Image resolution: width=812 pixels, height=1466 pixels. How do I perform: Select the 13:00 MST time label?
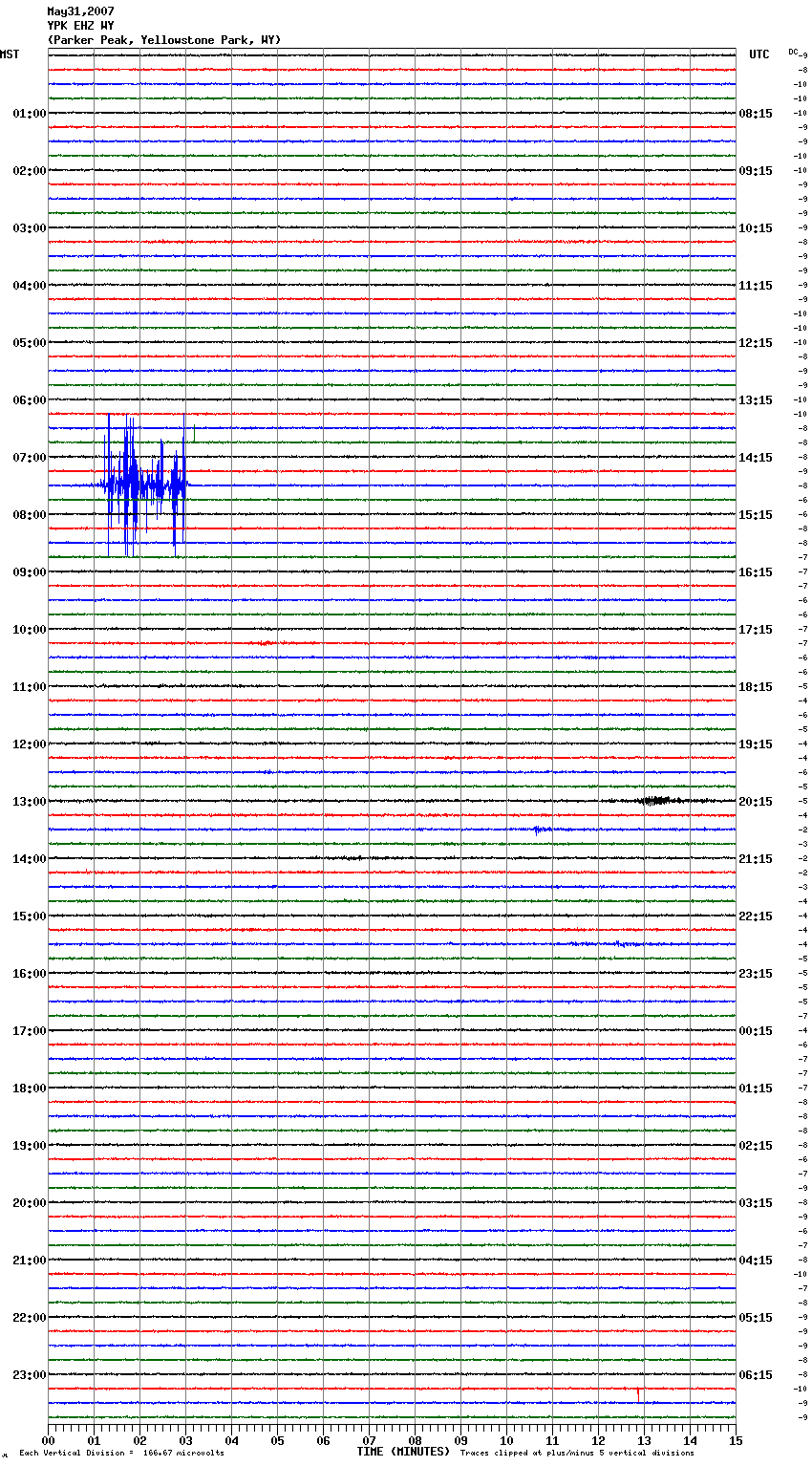30,802
